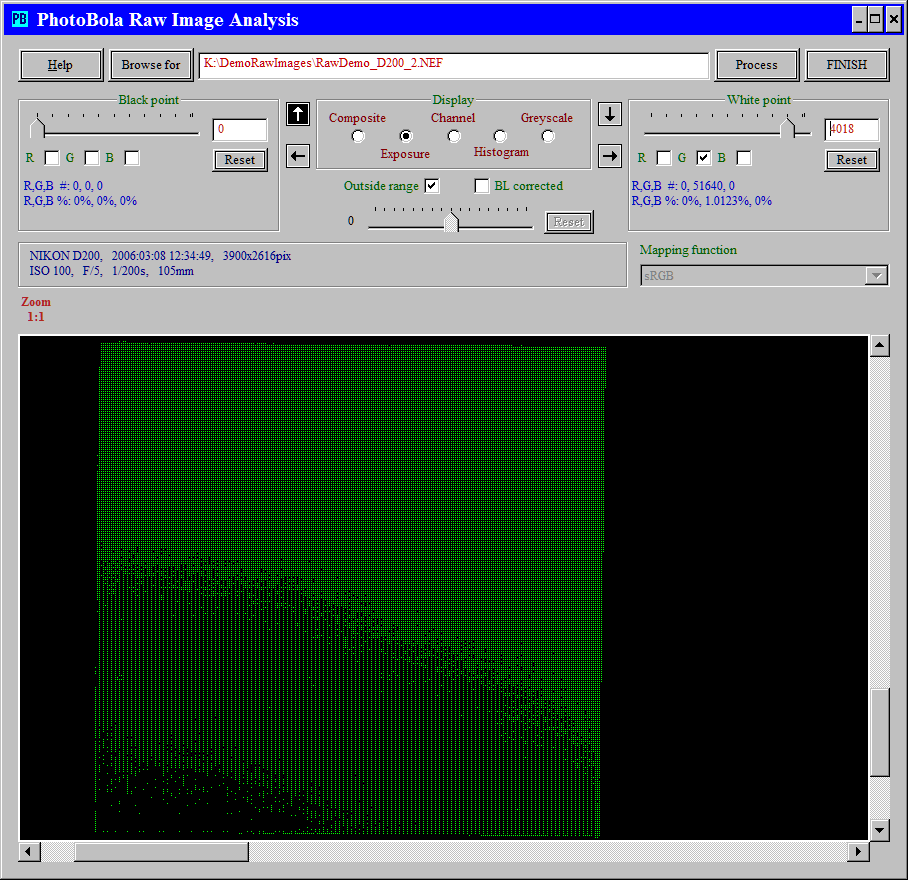Select the Composite display radio button

pyautogui.click(x=358, y=136)
